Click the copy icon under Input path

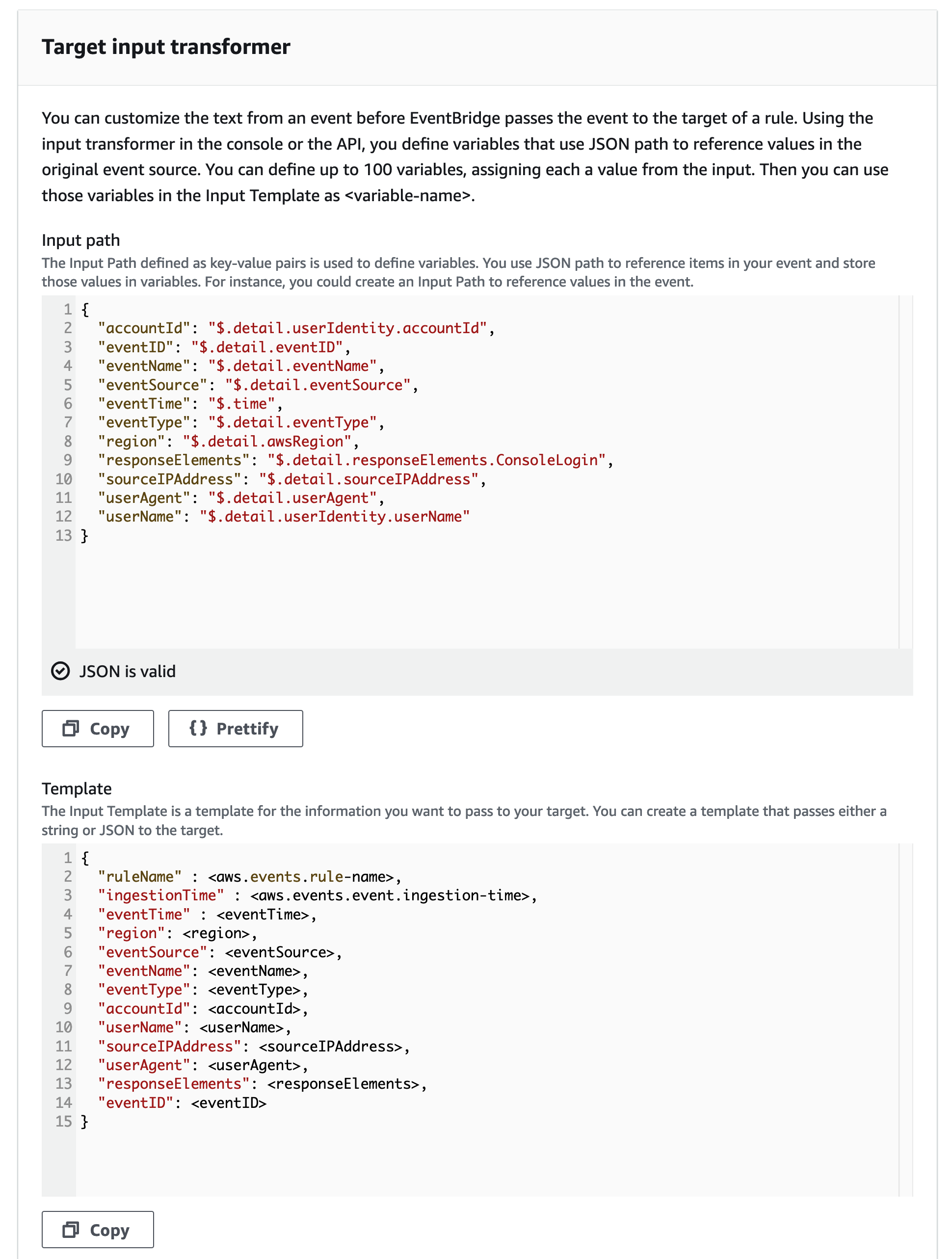click(71, 728)
